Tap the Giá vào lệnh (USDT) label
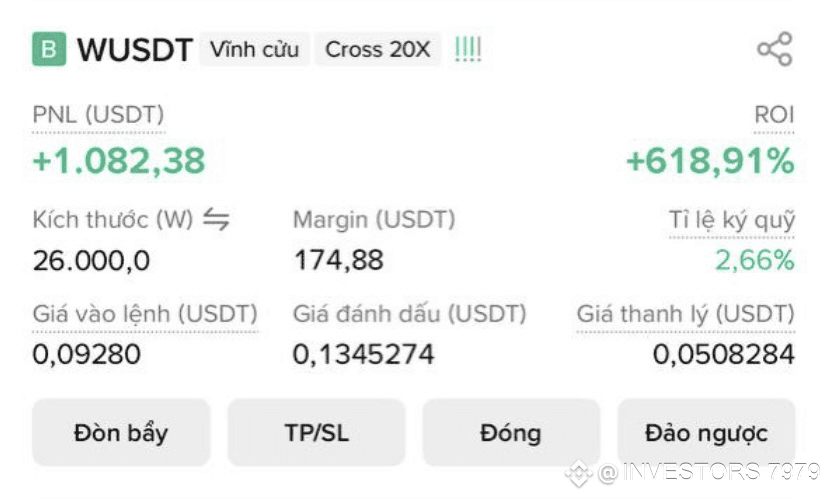This screenshot has width=828, height=499. pyautogui.click(x=145, y=314)
